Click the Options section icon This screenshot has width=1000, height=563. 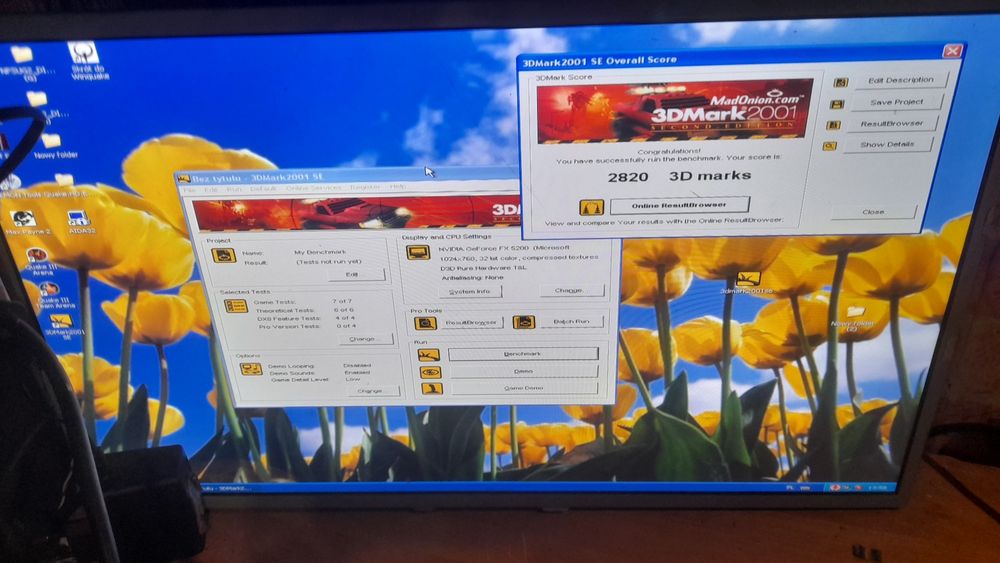coord(251,369)
